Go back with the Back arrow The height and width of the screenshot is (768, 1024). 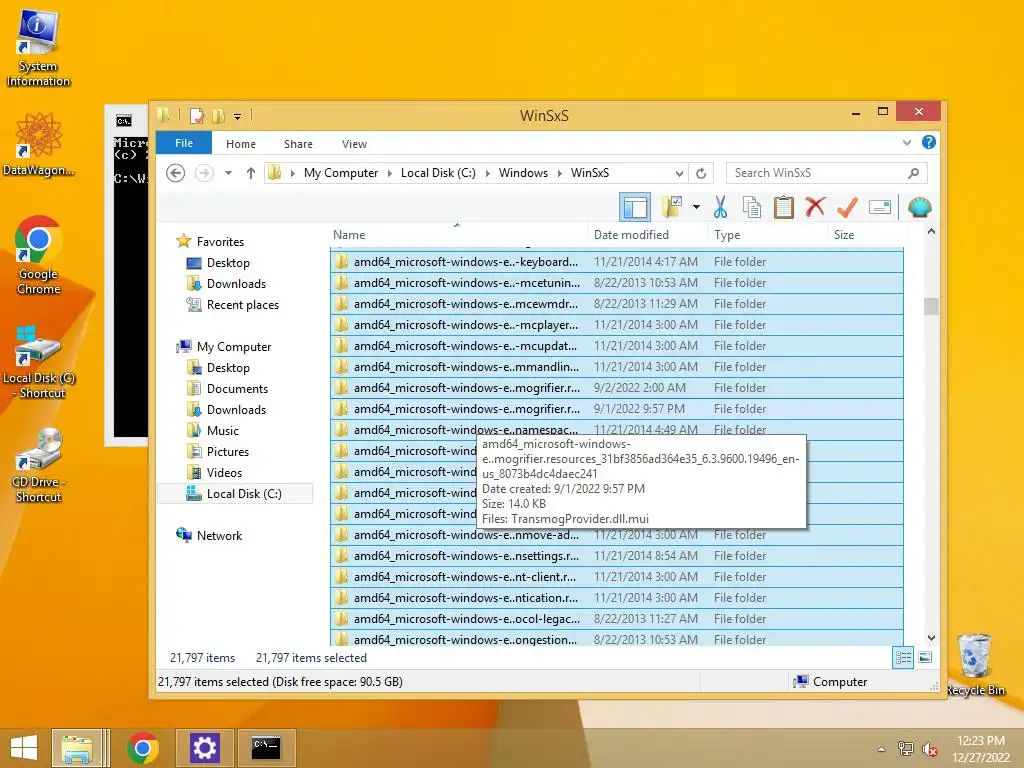point(176,173)
